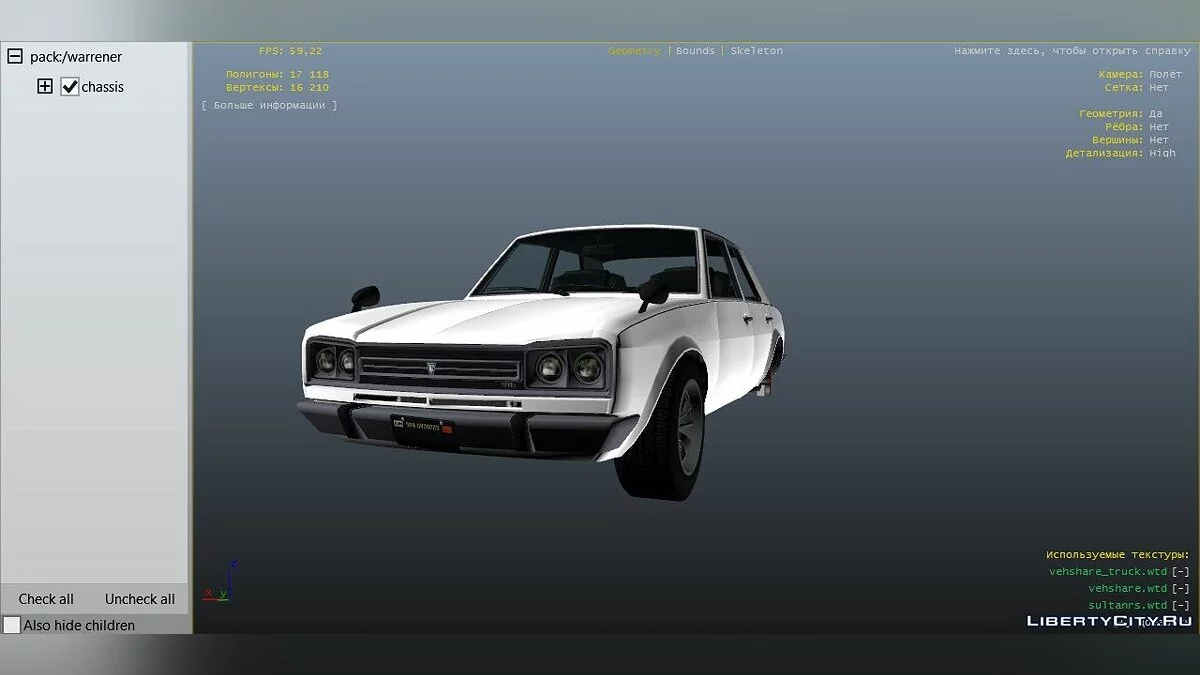The height and width of the screenshot is (675, 1200).
Task: Open the Skeleton view tab
Action: [x=756, y=51]
